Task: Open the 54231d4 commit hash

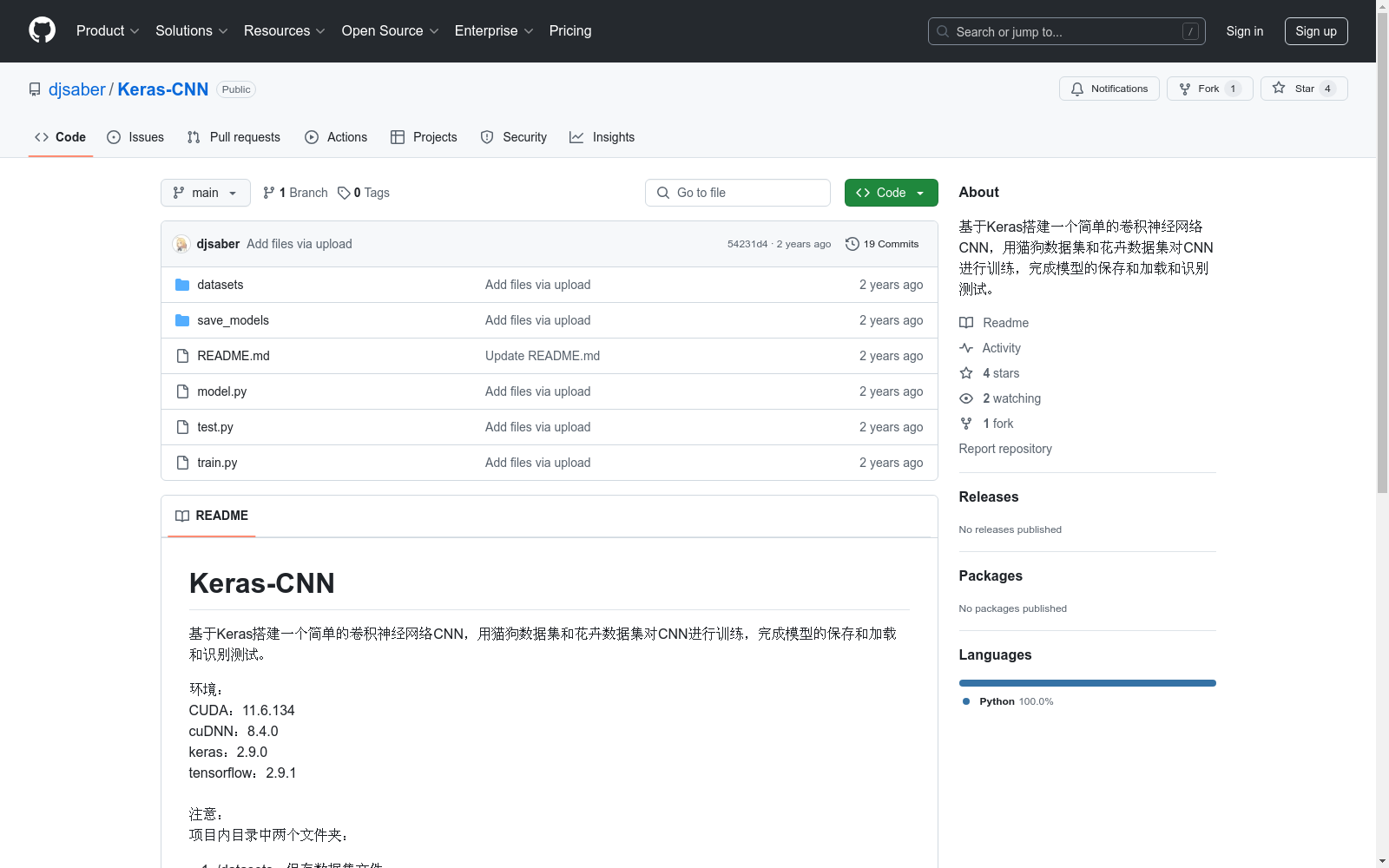Action: pyautogui.click(x=747, y=244)
